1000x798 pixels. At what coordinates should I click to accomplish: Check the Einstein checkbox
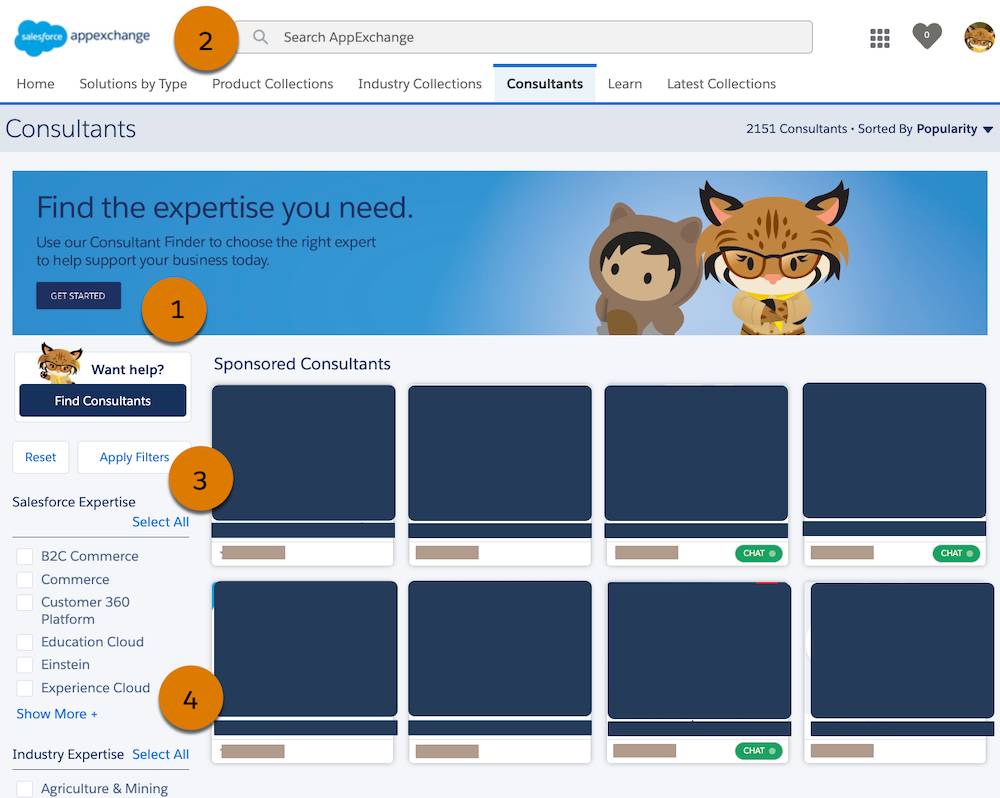click(x=25, y=665)
